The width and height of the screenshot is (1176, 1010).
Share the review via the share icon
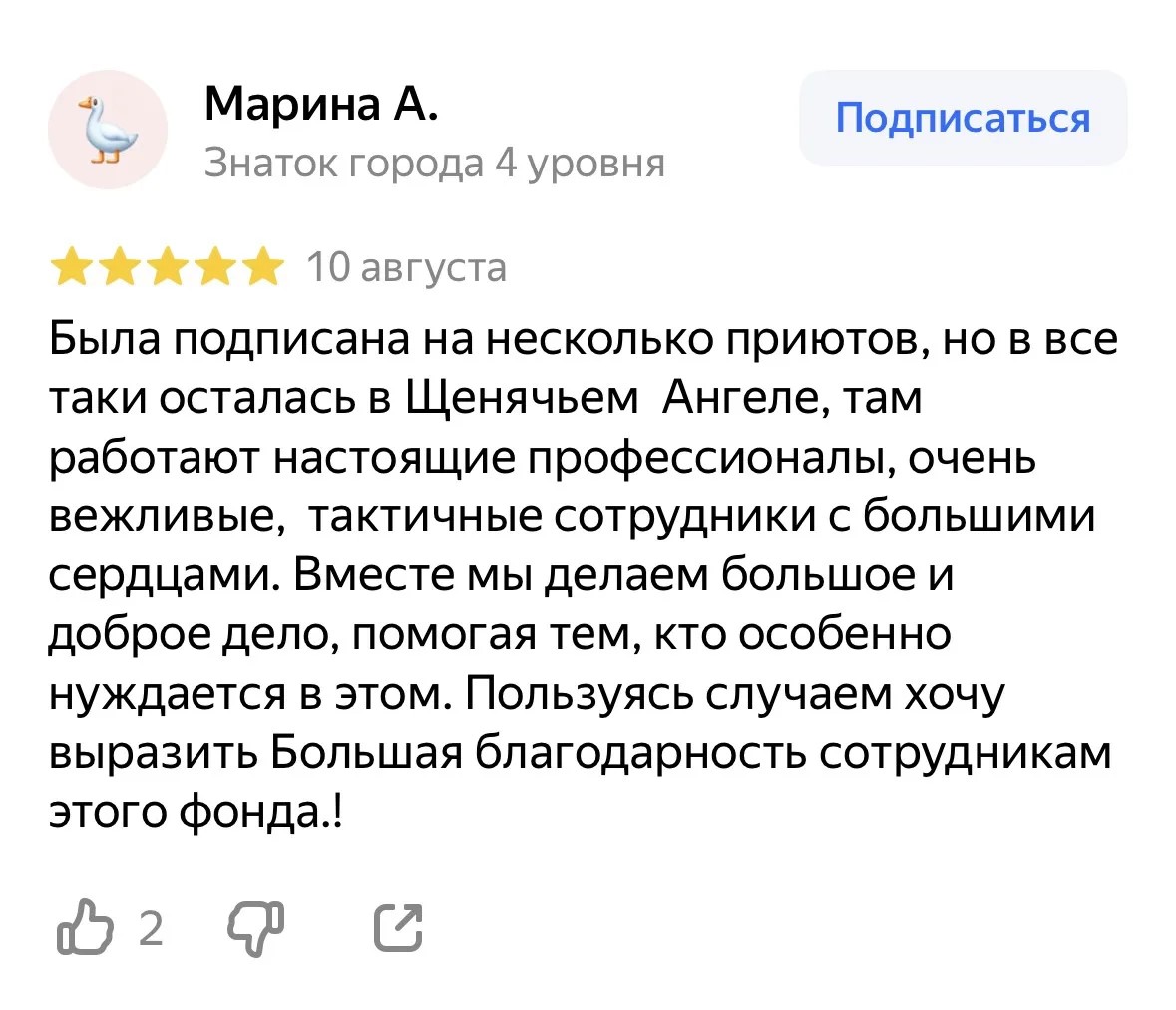398,928
